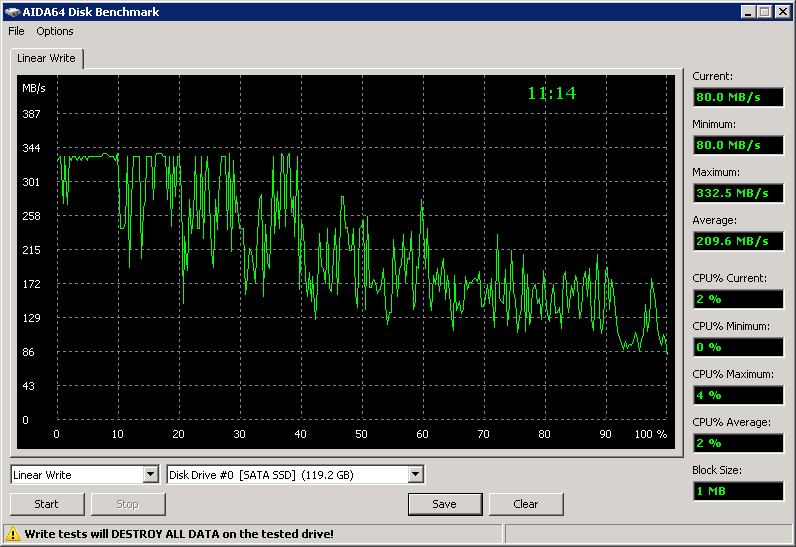Expand the Disk Drive #0 selection dropdown
The image size is (796, 547).
click(416, 475)
